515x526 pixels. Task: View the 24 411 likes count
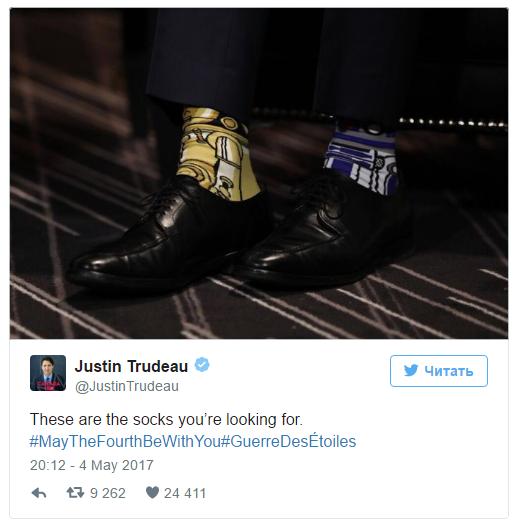(x=185, y=493)
